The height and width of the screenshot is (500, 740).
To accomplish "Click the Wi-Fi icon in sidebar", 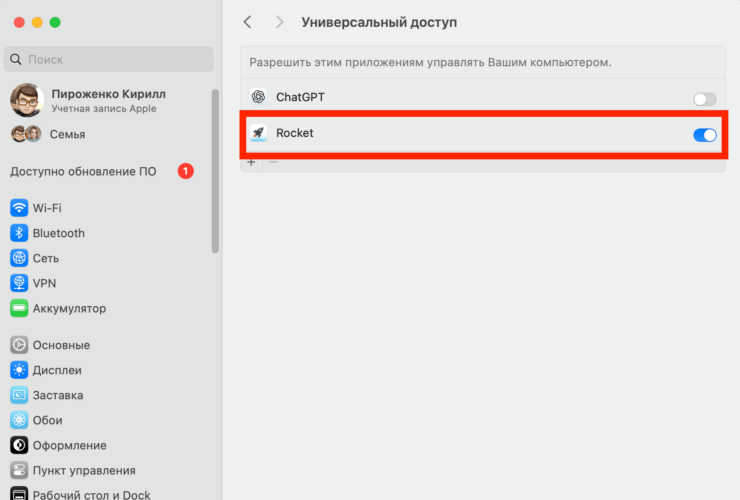I will click(x=19, y=208).
